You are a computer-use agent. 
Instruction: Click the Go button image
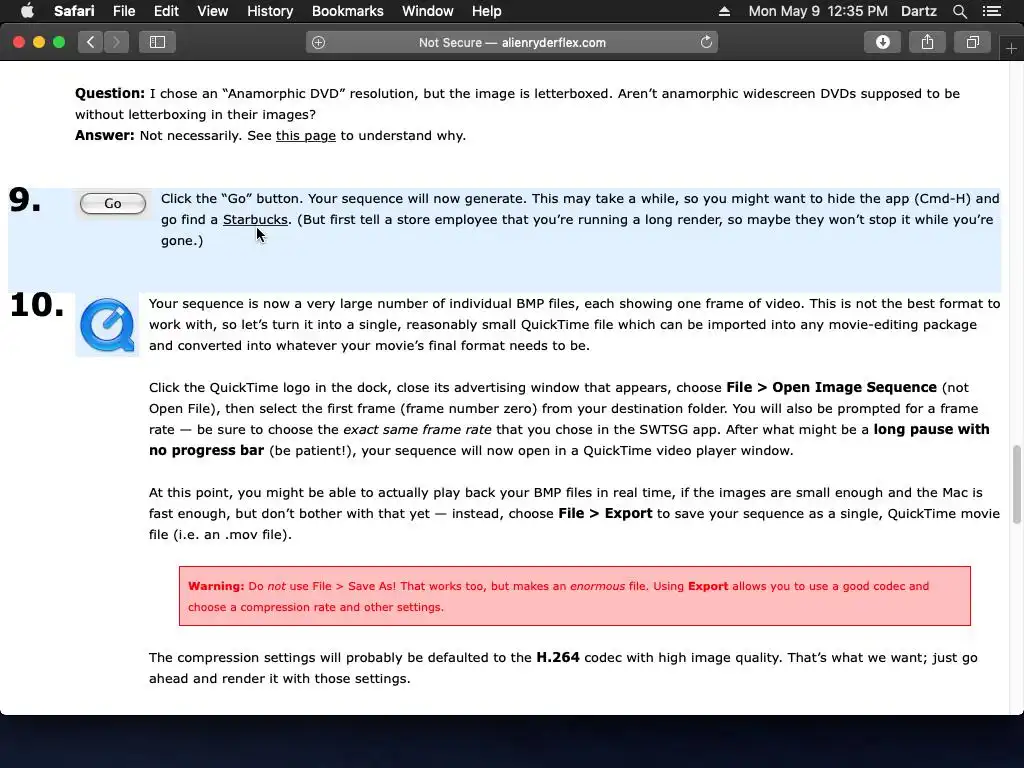[x=113, y=204]
